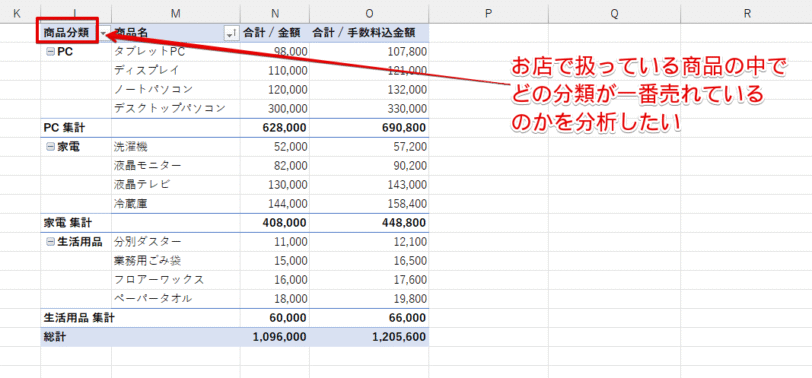Click the 408,000 subtotal cell
This screenshot has width=812, height=378.
tap(274, 223)
